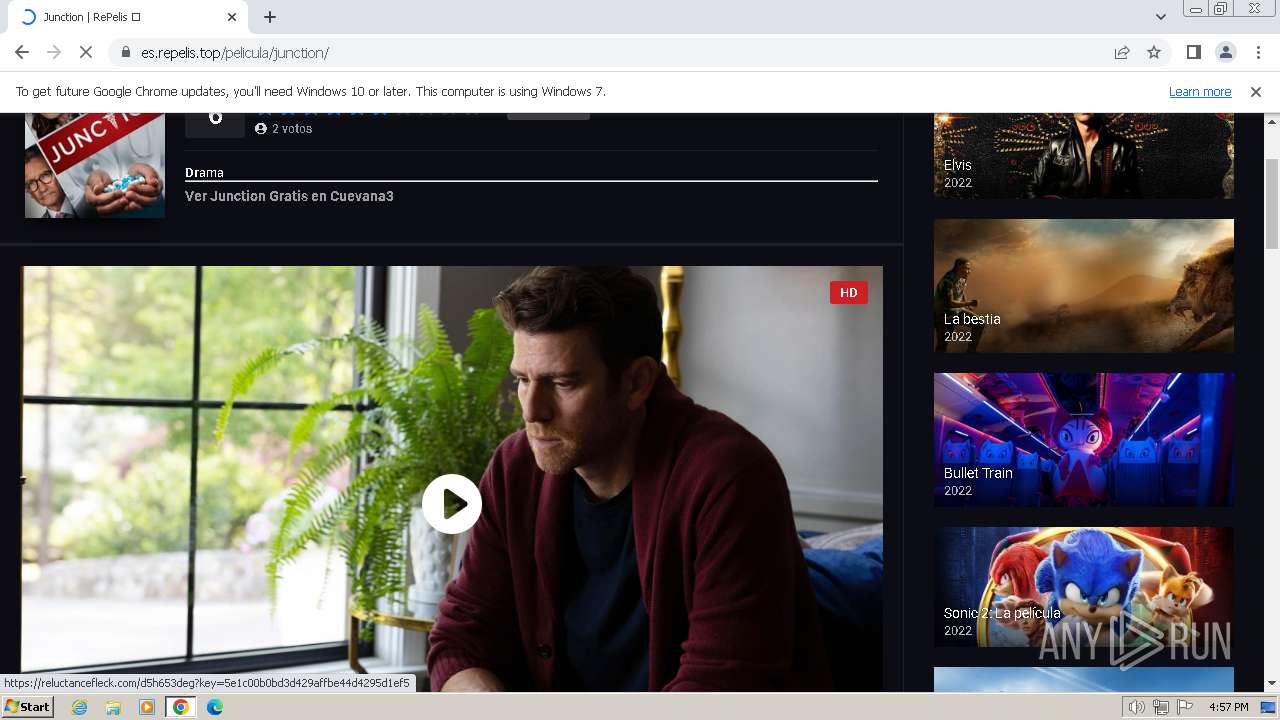This screenshot has width=1280, height=720.
Task: Expand the tab search dropdown
Action: (x=1160, y=17)
